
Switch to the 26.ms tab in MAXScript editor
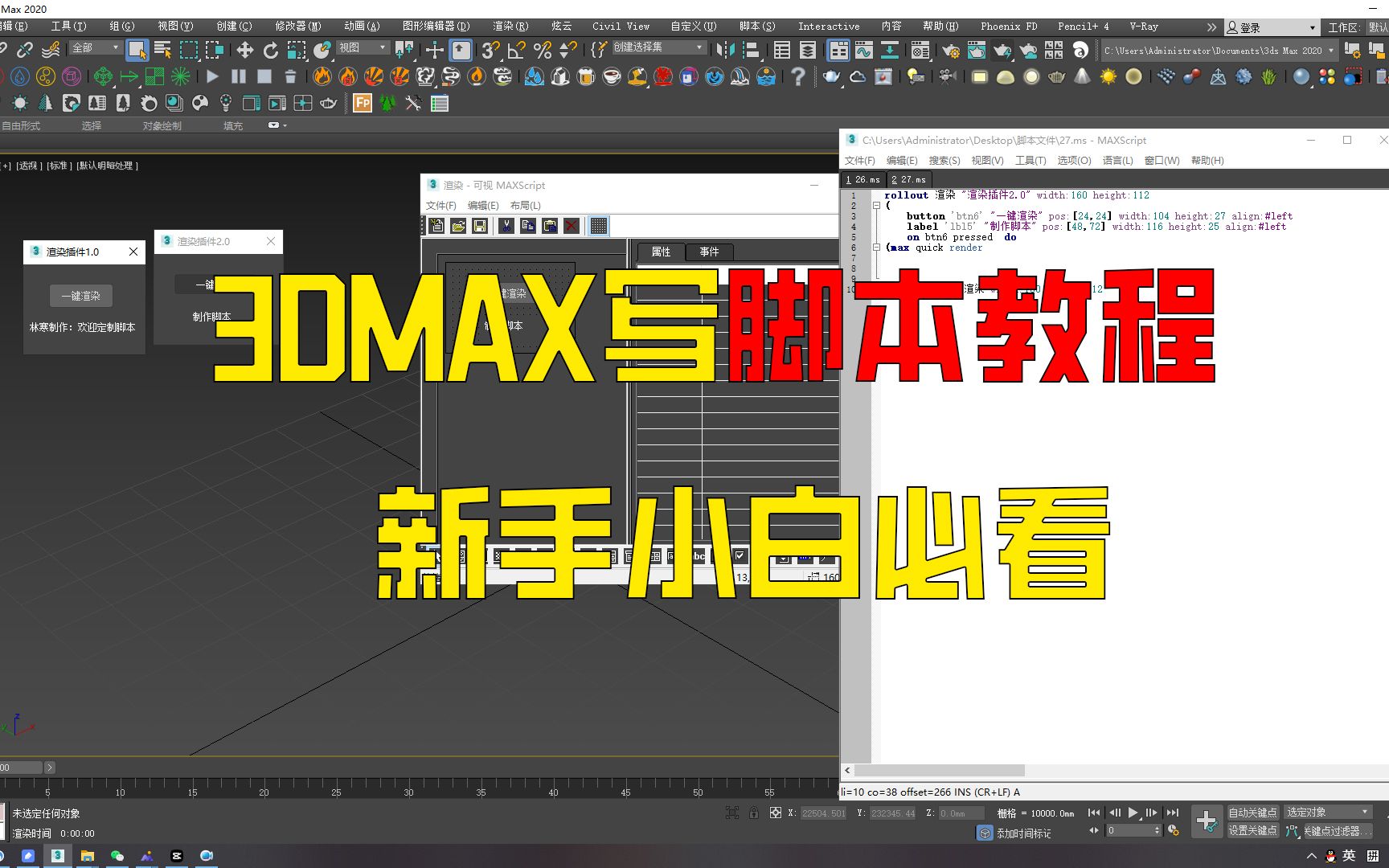pyautogui.click(x=862, y=179)
